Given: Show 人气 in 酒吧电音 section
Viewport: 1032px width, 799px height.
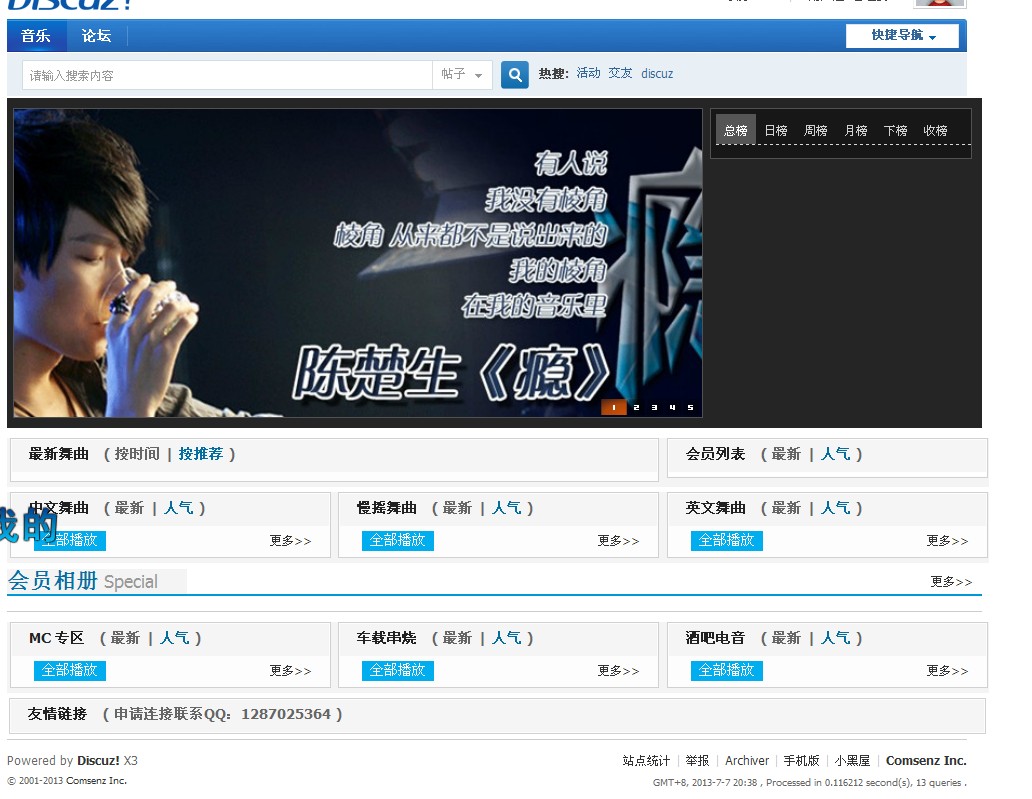Looking at the screenshot, I should tap(836, 638).
